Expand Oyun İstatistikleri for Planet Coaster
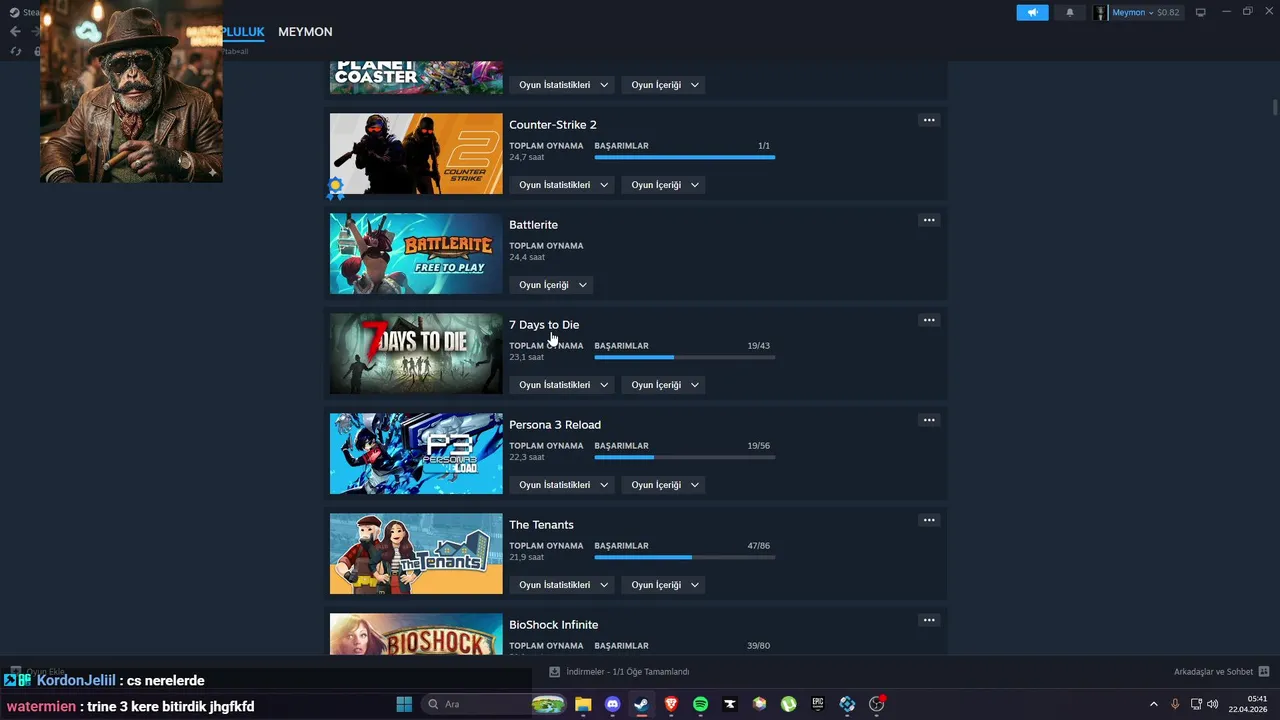This screenshot has height=720, width=1280. coord(563,85)
